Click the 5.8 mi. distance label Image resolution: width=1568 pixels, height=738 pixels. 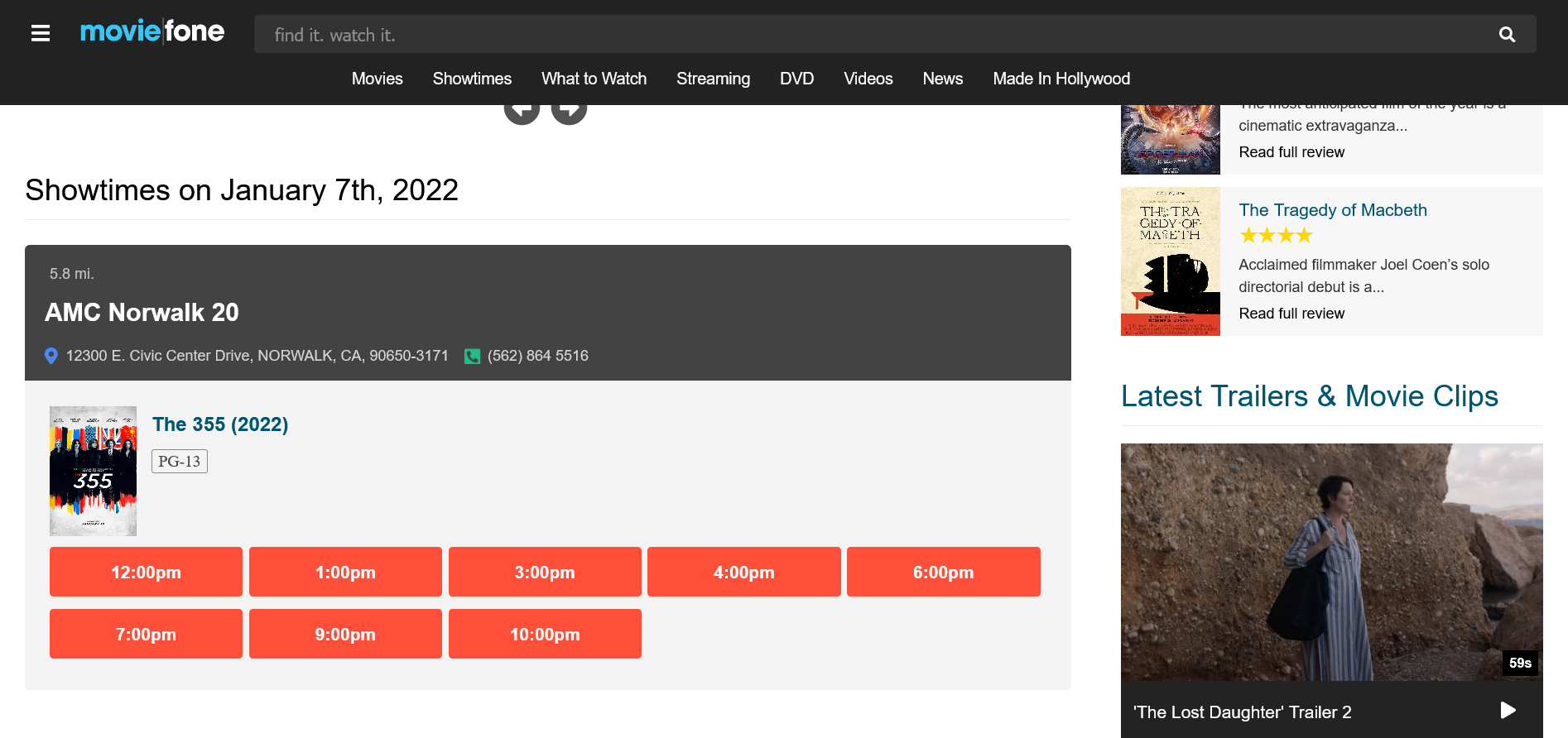tap(72, 274)
